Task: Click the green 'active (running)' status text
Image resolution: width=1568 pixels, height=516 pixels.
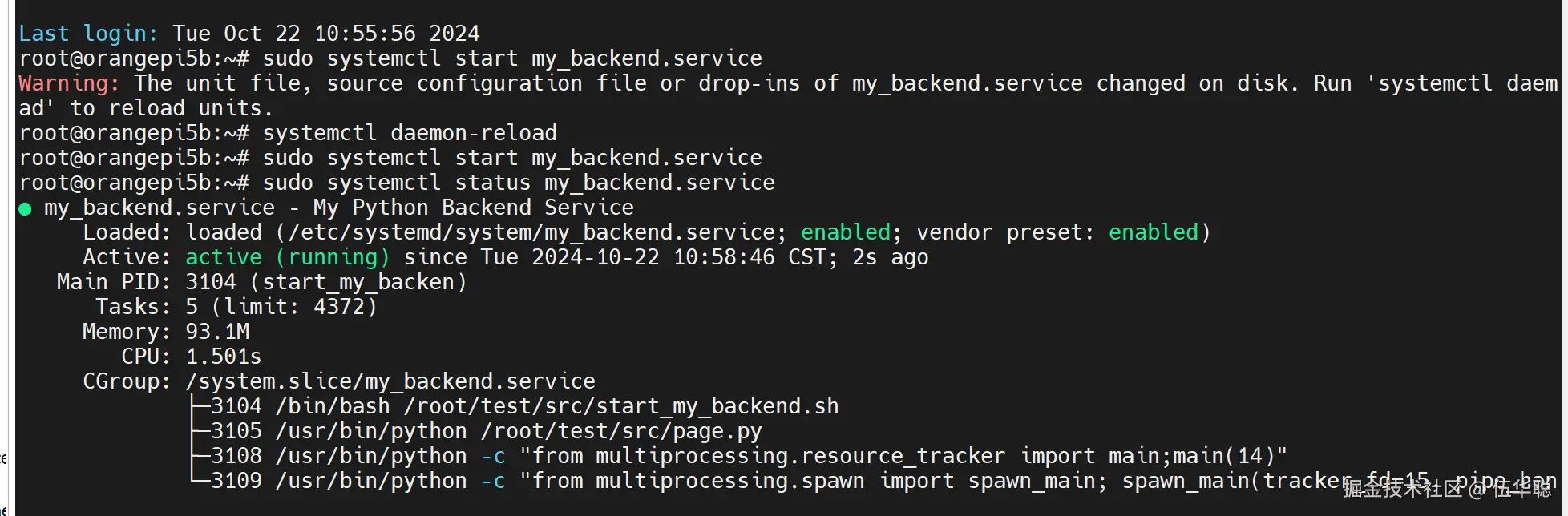Action: point(288,257)
